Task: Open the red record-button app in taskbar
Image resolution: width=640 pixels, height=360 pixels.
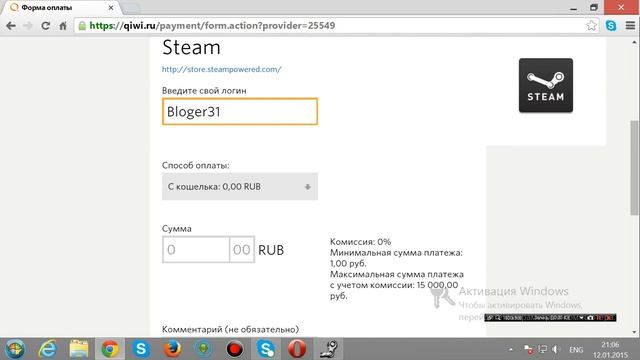Action: pos(235,349)
